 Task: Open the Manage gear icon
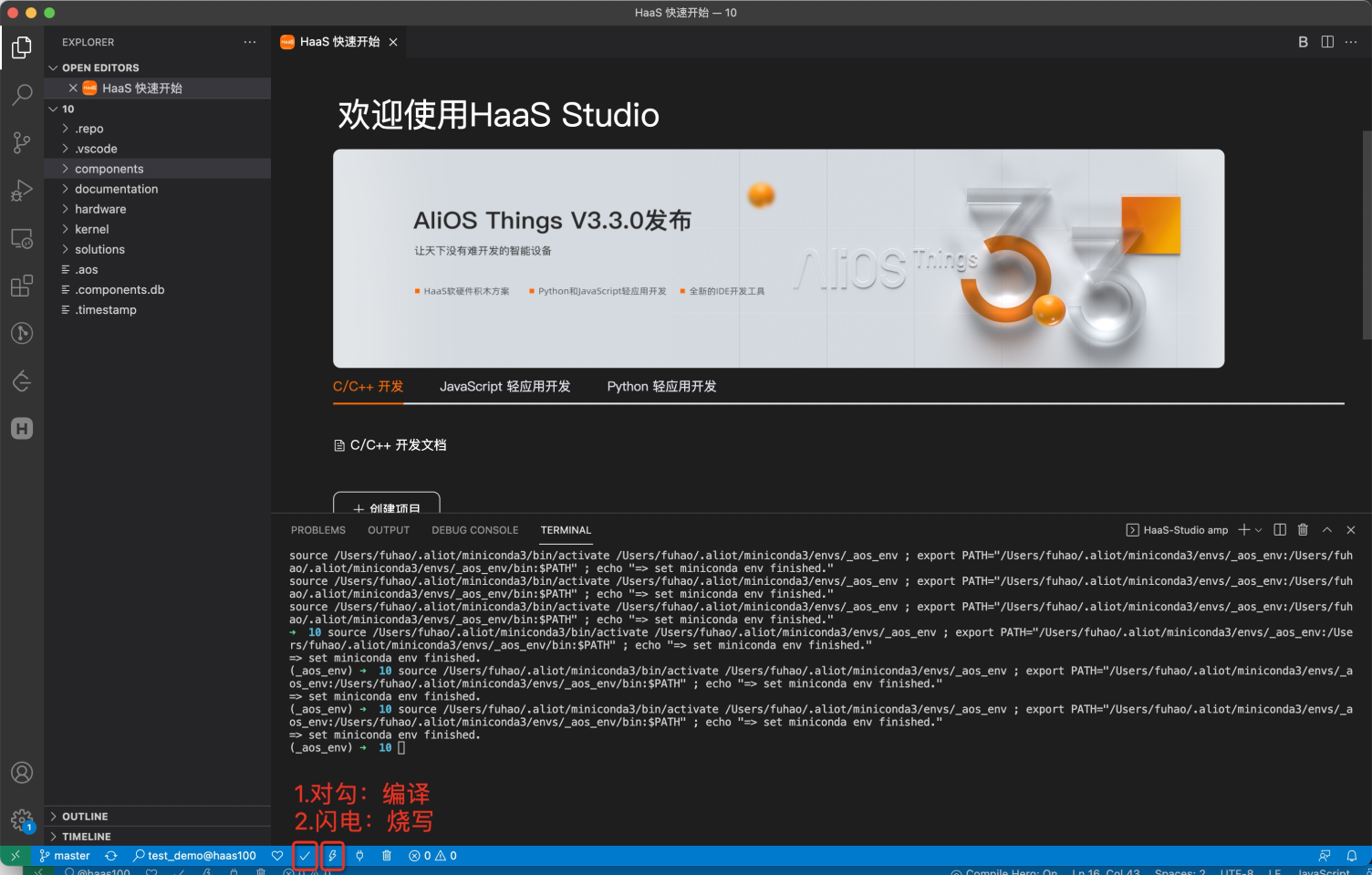(22, 819)
